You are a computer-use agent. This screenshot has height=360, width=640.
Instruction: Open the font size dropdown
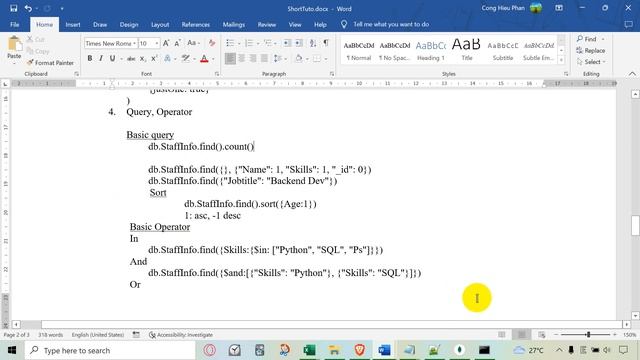(157, 43)
